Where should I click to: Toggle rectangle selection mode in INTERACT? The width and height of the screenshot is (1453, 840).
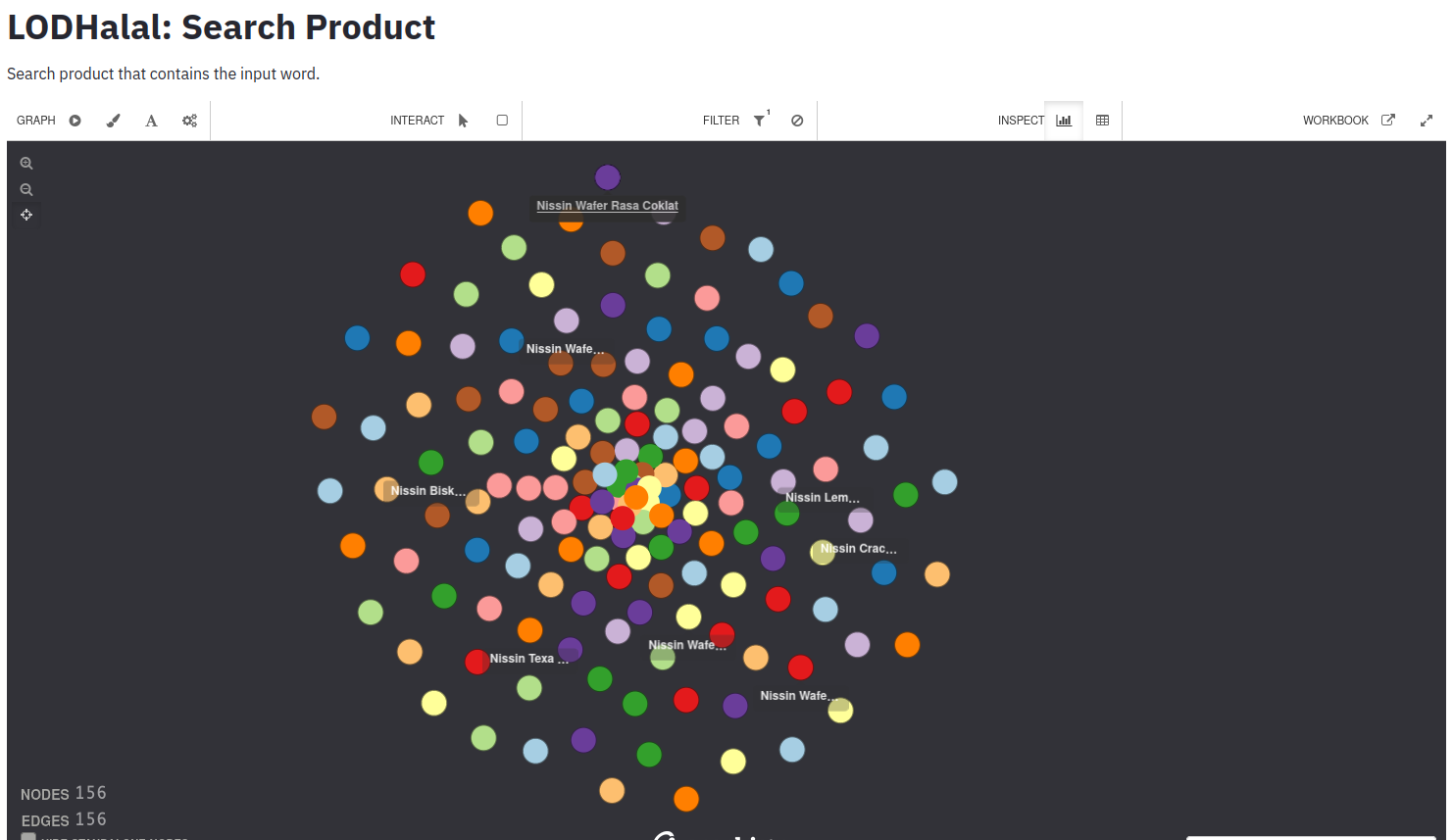tap(501, 120)
